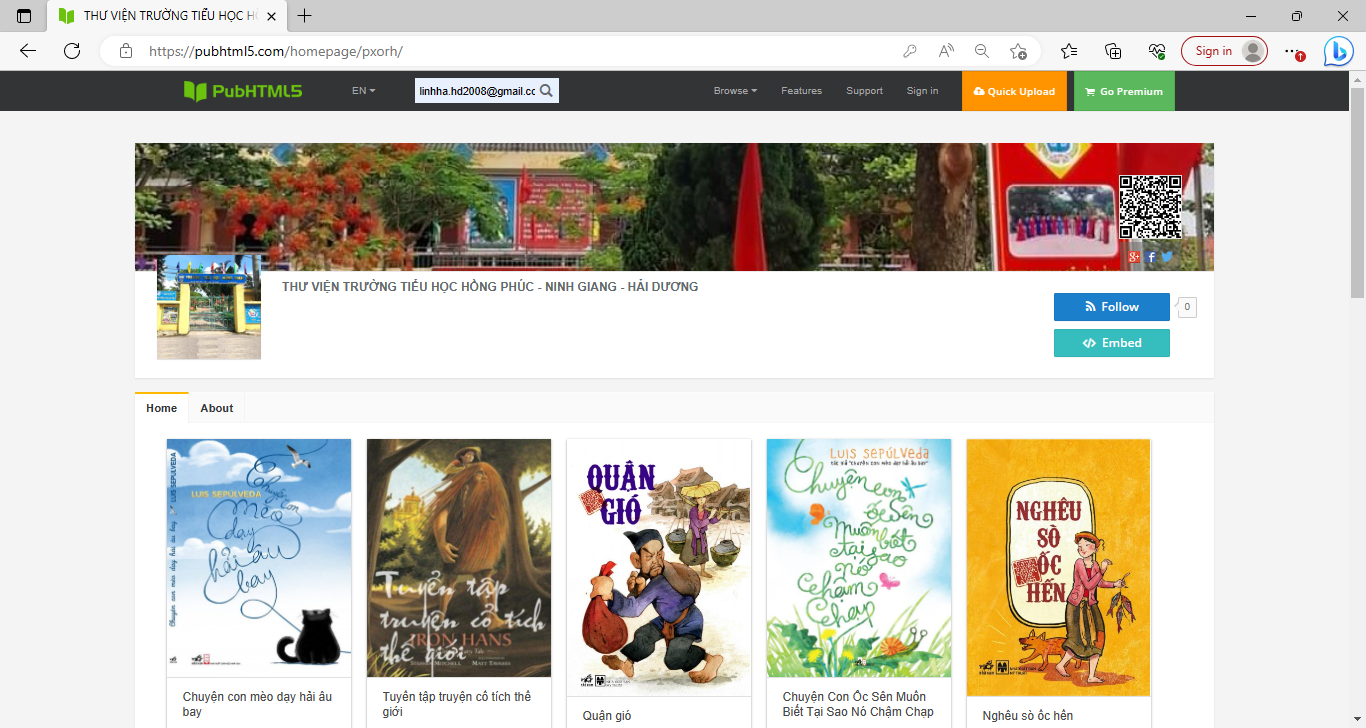The height and width of the screenshot is (728, 1366).
Task: Switch to the About tab
Action: [x=217, y=408]
